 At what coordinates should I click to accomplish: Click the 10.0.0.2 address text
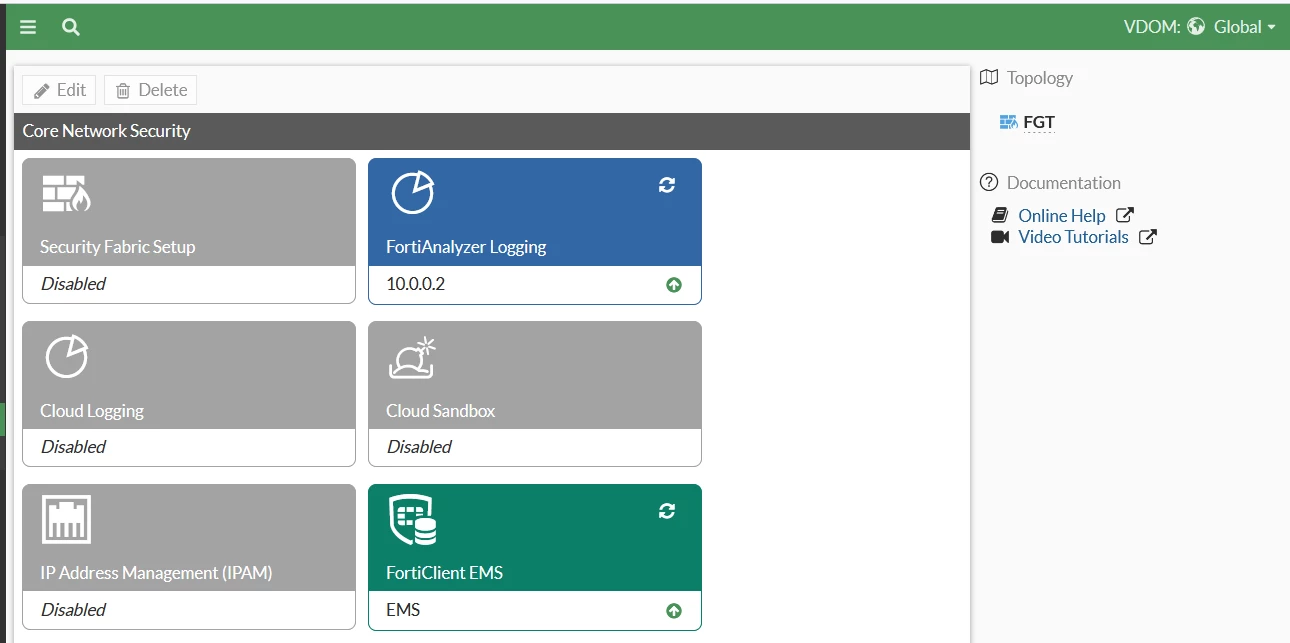[x=415, y=284]
